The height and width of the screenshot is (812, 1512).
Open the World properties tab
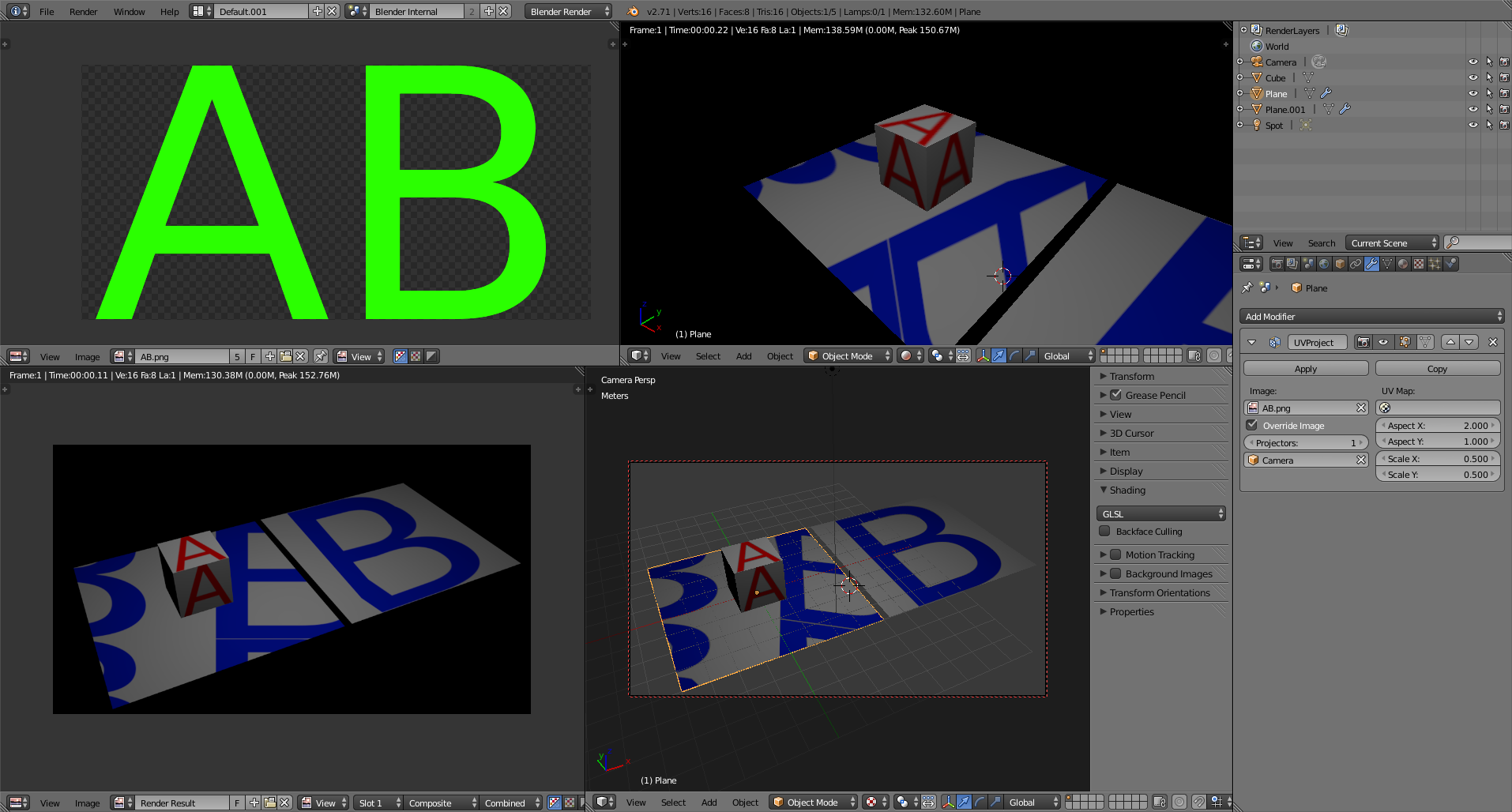pos(1324,264)
